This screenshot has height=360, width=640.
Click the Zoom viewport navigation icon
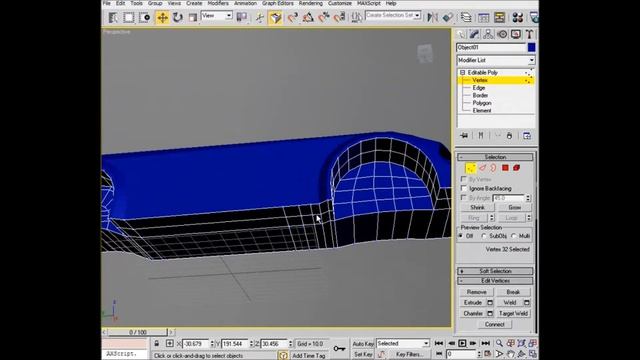(499, 343)
